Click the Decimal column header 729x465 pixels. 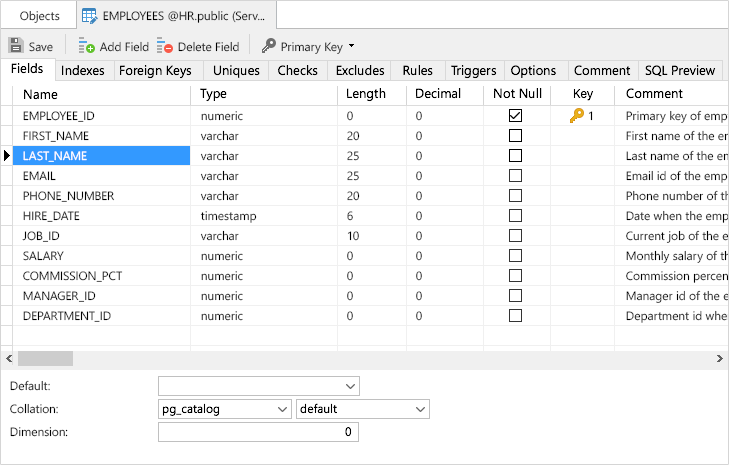445,94
